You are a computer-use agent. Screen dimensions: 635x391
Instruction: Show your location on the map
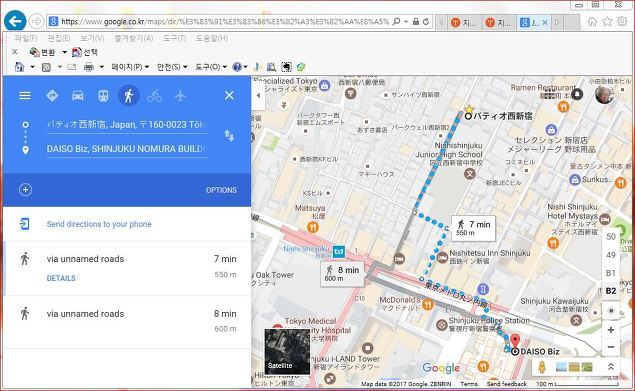611,311
